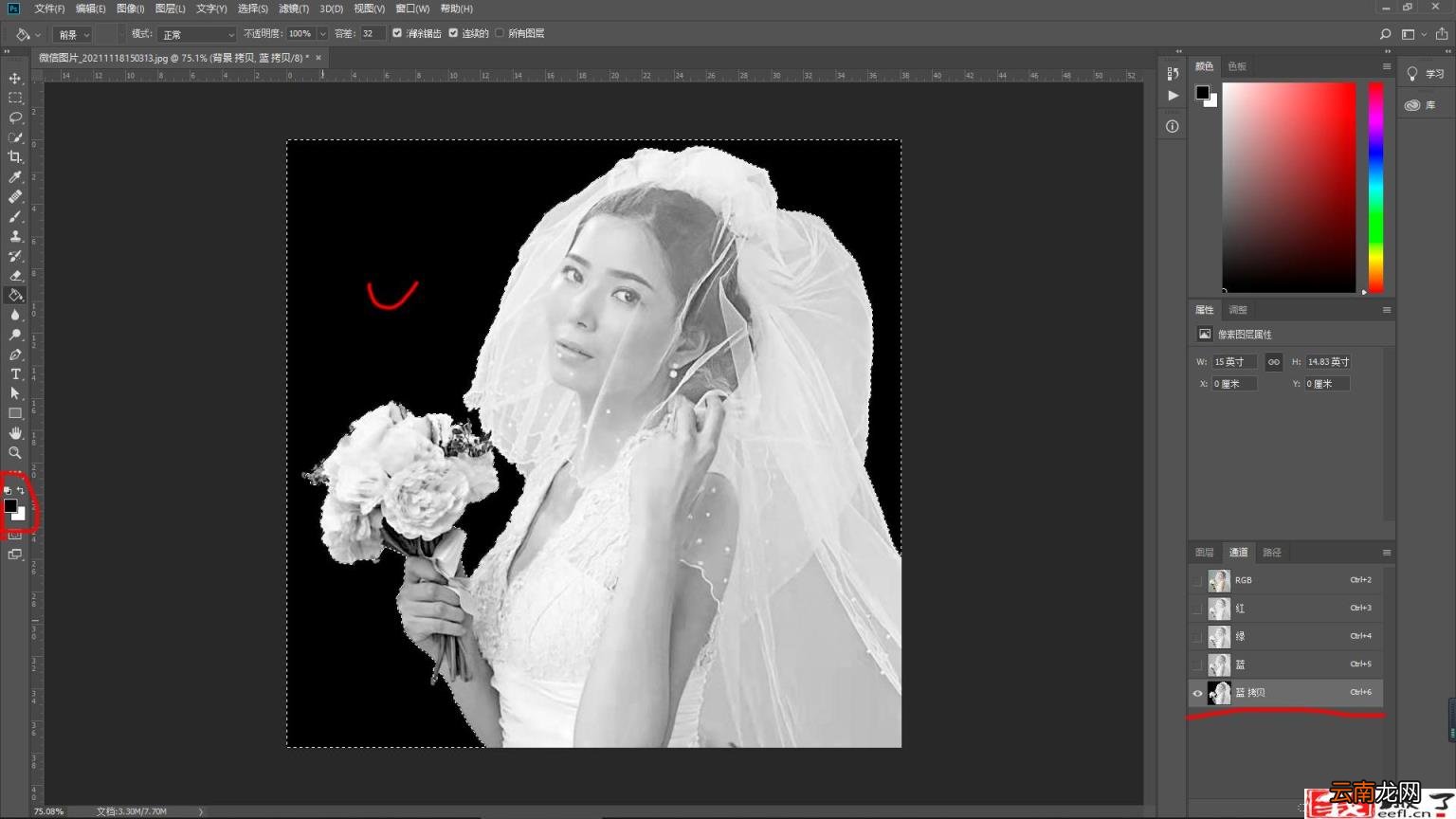This screenshot has height=819, width=1456.
Task: Show the RGB channel visibility
Action: pyautogui.click(x=1197, y=580)
